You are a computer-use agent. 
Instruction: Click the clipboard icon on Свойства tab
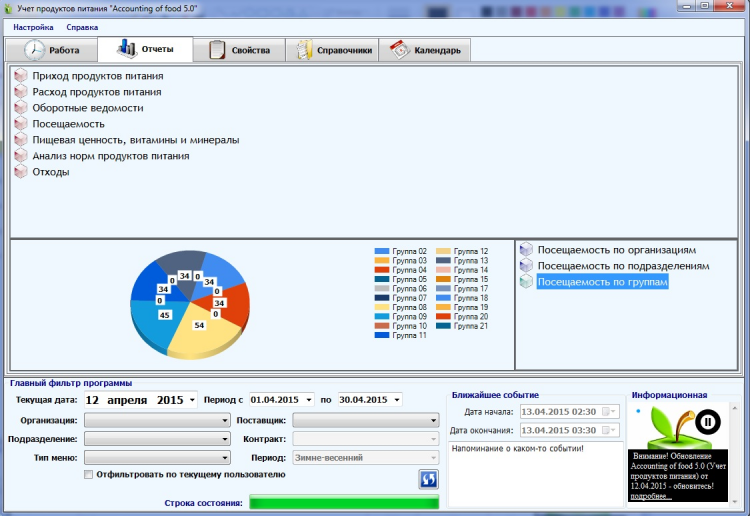(217, 50)
